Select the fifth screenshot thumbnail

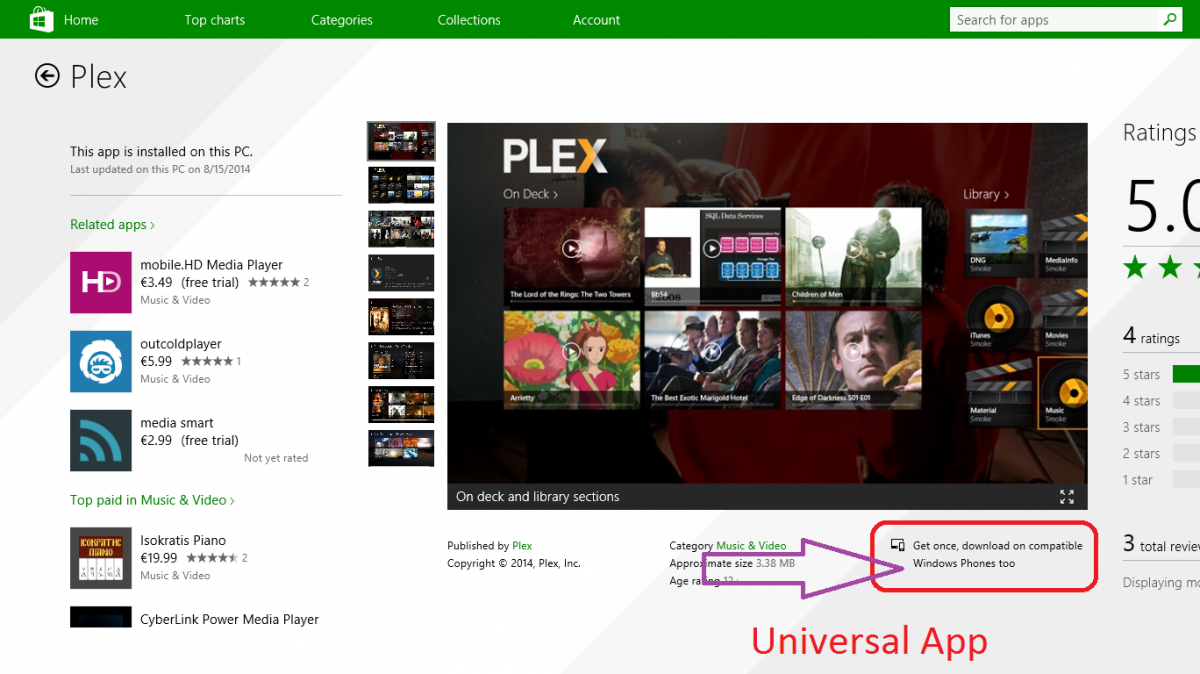point(401,316)
